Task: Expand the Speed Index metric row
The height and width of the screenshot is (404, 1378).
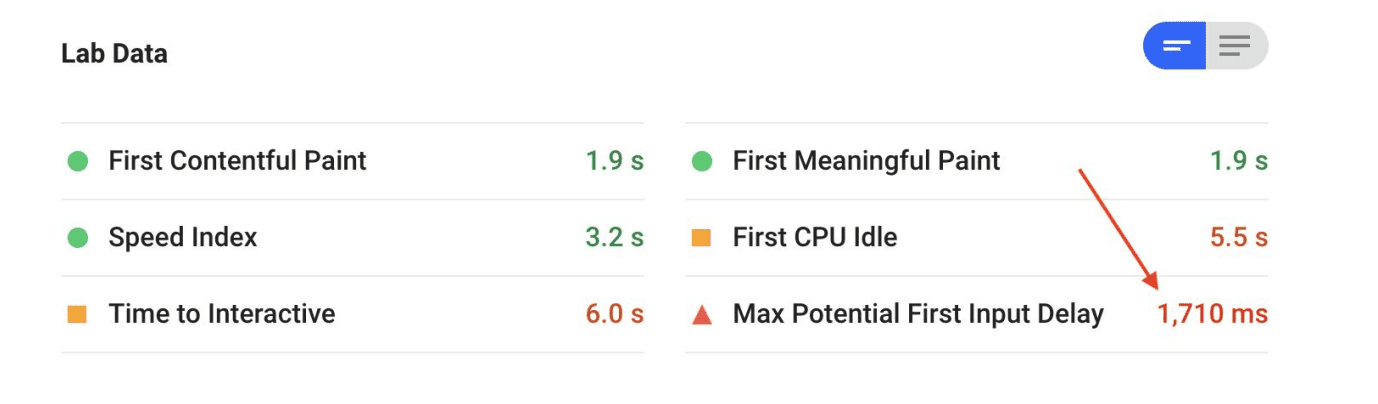Action: 183,238
